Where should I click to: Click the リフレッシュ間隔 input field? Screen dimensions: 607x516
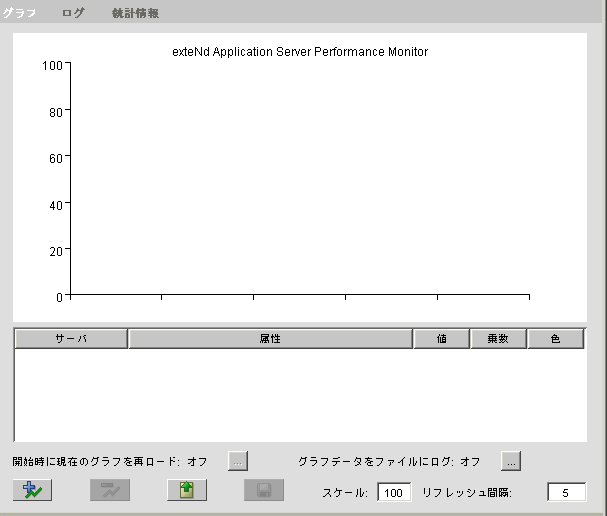click(567, 492)
